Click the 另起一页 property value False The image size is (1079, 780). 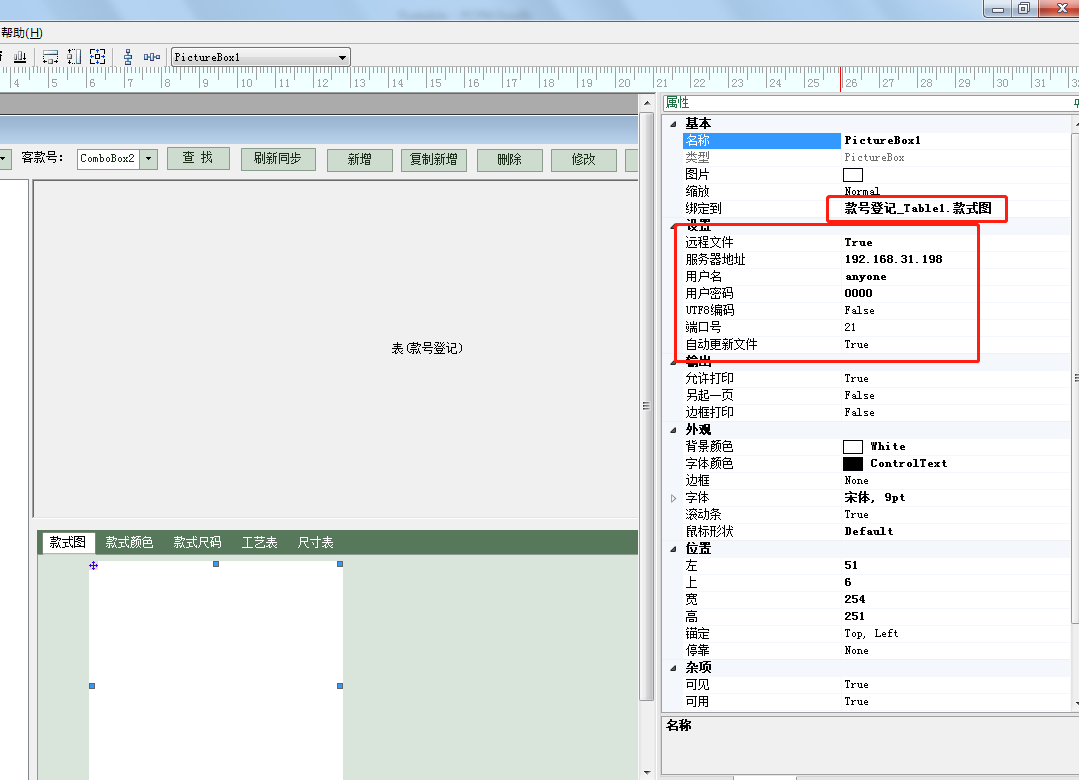coord(859,396)
